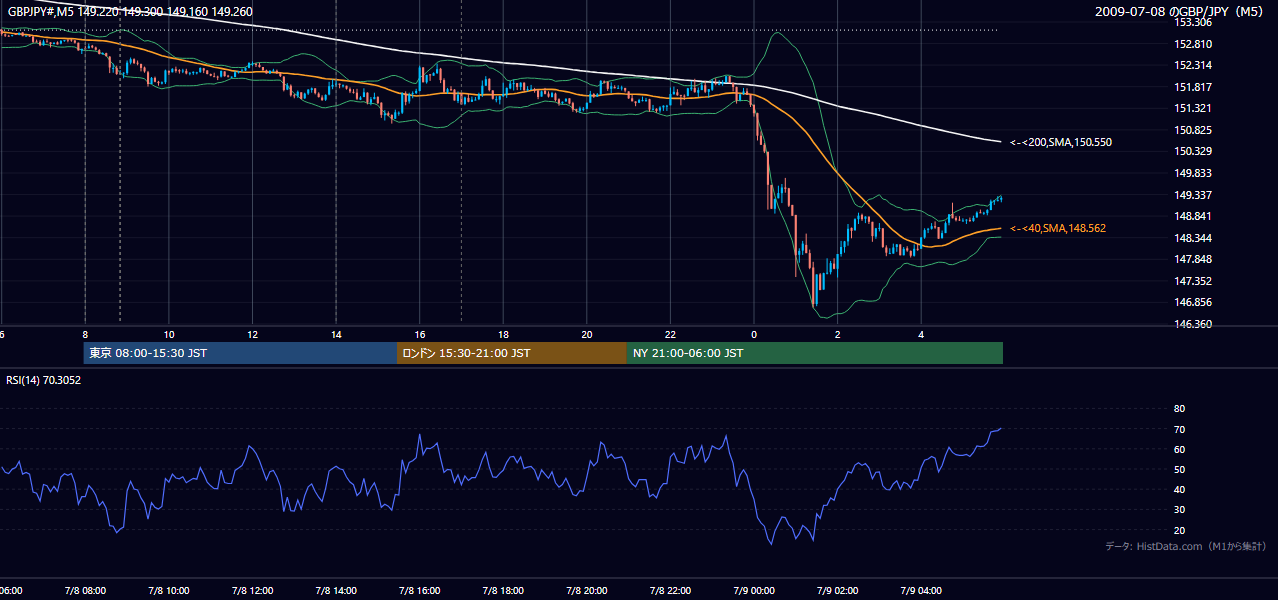Screen dimensions: 1278x600
Task: Click RSI scale value 60
Action: pyautogui.click(x=1179, y=449)
